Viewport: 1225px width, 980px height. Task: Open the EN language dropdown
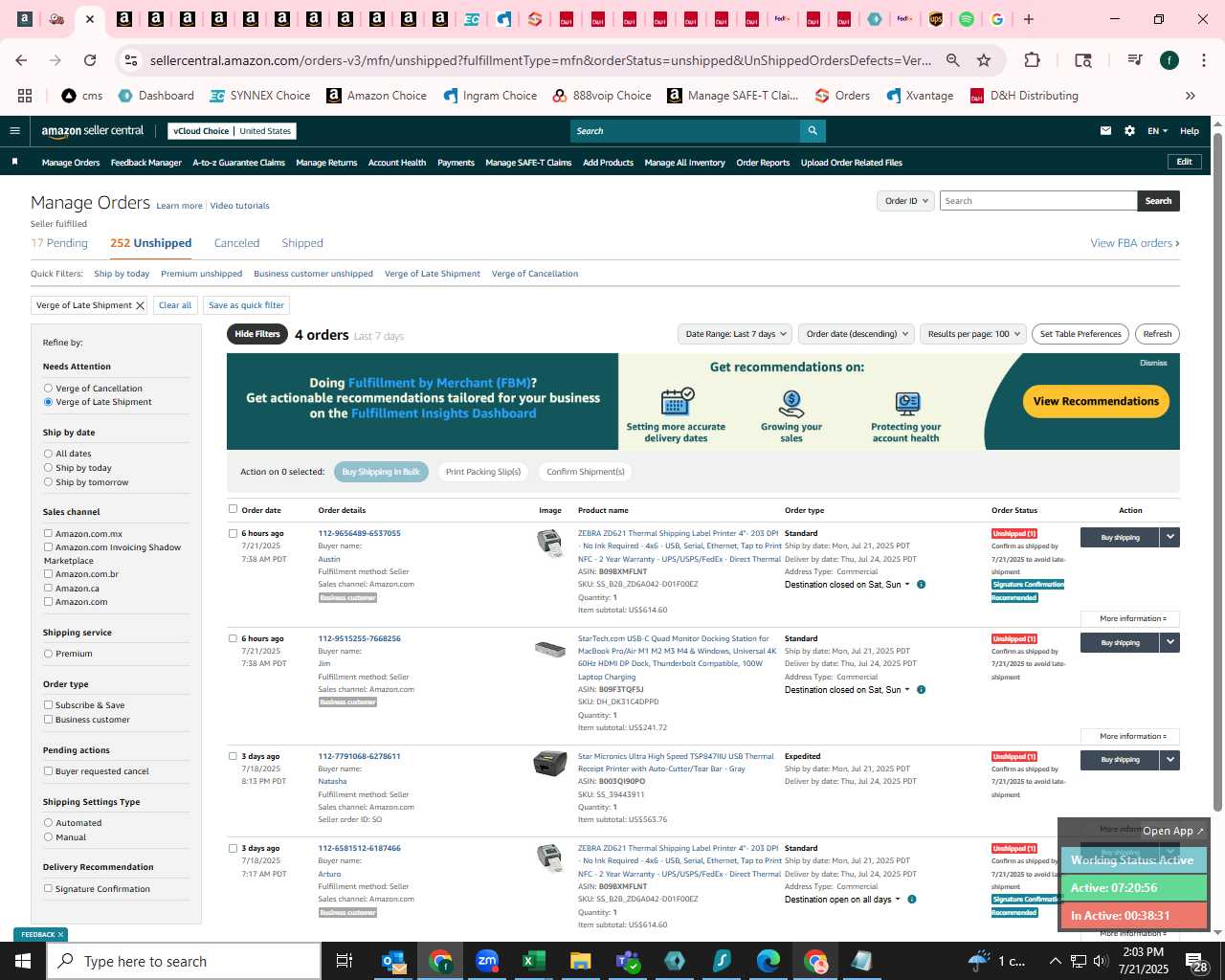(x=1157, y=131)
